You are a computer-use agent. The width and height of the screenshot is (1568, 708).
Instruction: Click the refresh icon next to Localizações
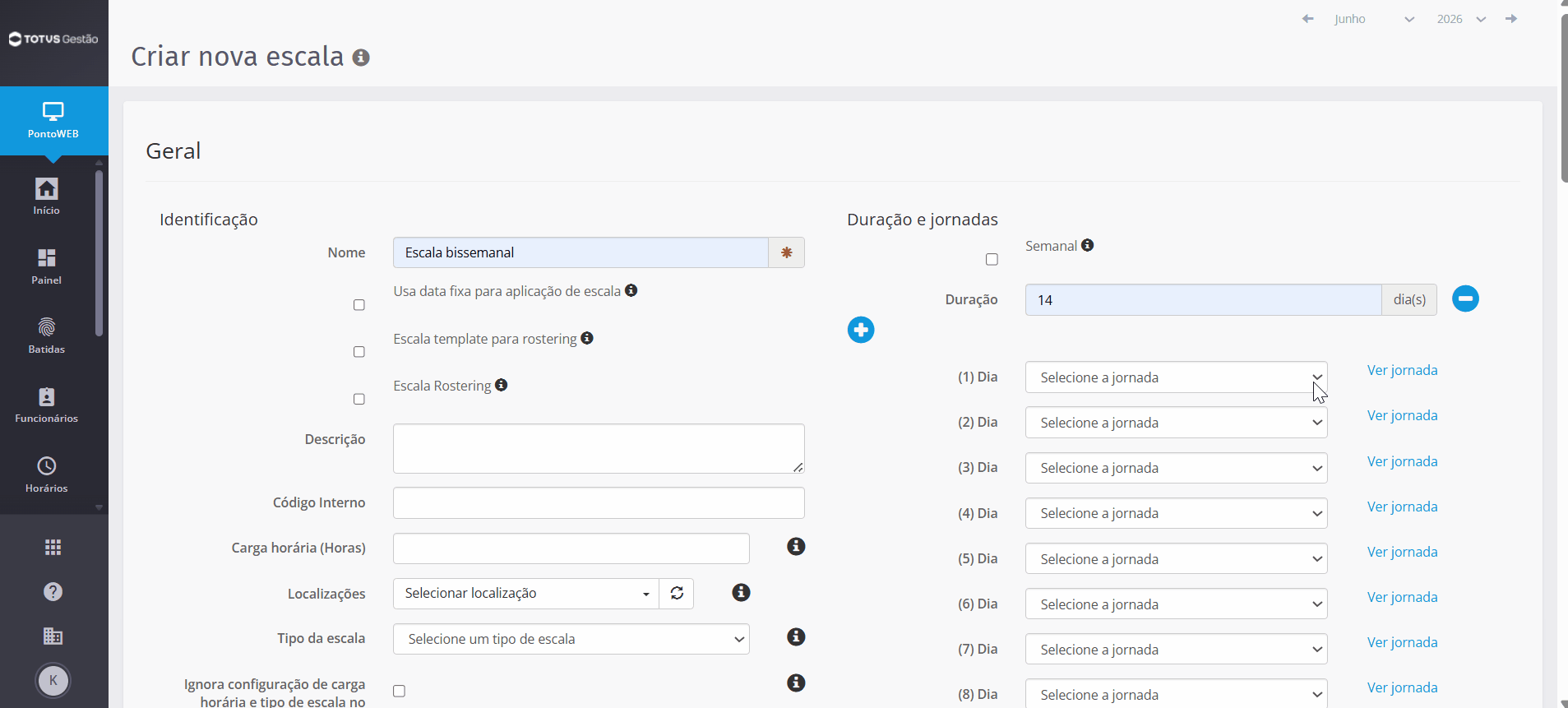tap(677, 594)
